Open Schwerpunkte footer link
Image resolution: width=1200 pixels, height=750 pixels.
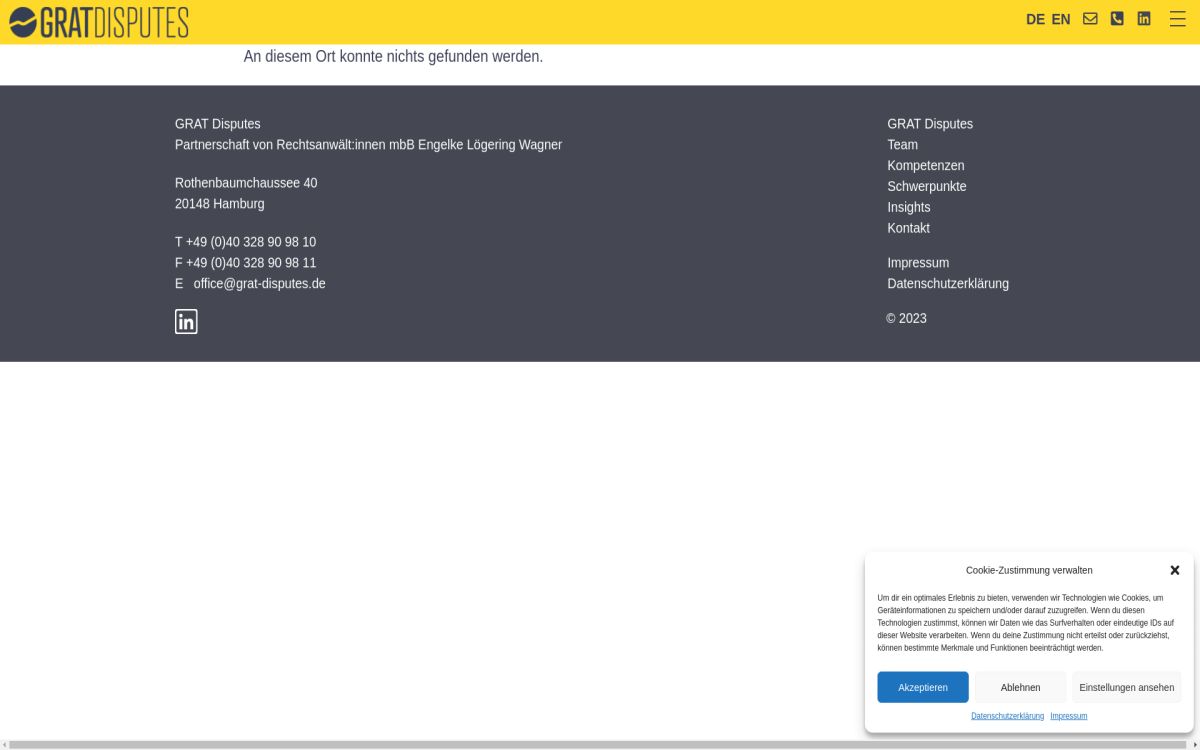(x=926, y=187)
